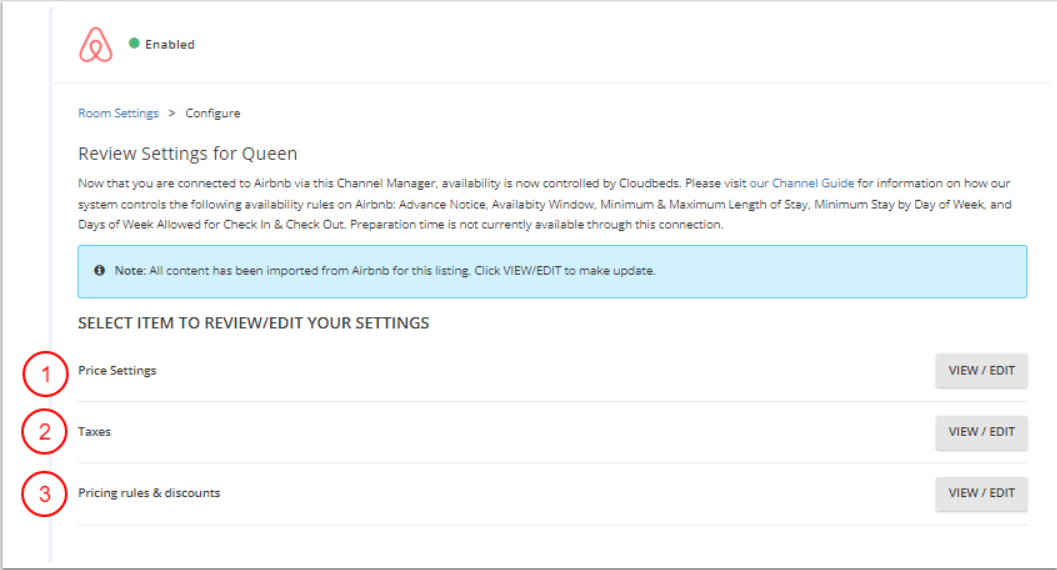
Task: Edit Pricing rules & discounts via VIEW / EDIT
Action: pos(981,493)
